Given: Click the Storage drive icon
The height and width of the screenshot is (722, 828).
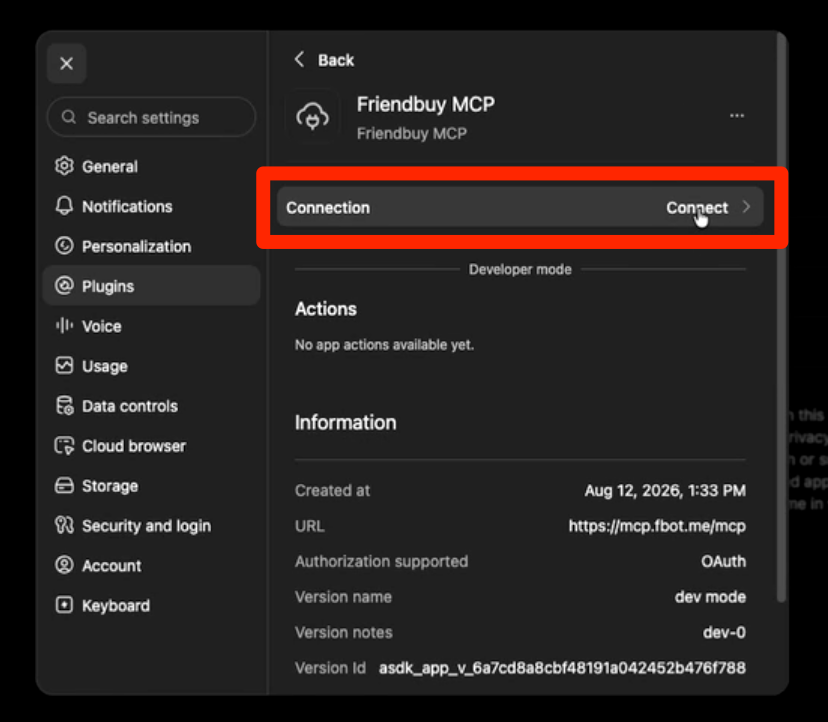Looking at the screenshot, I should (64, 485).
